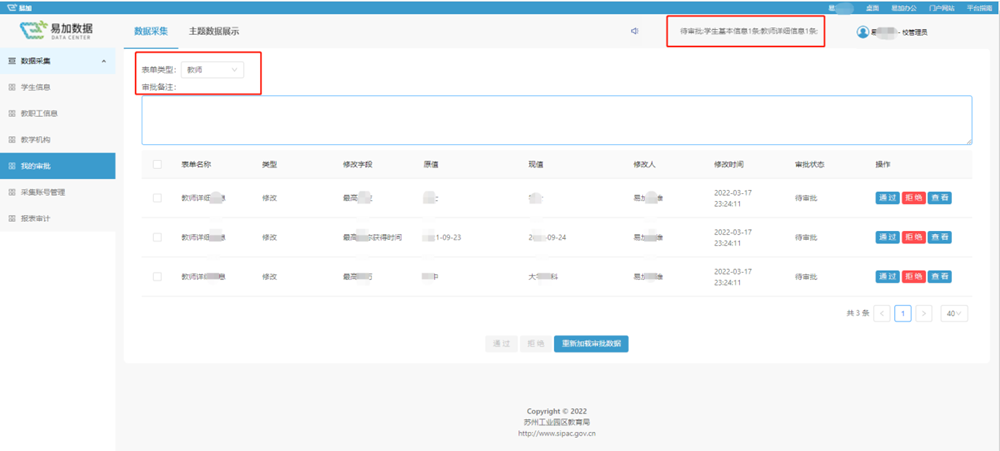
Task: Switch to the 数据采集 tab
Action: point(151,31)
